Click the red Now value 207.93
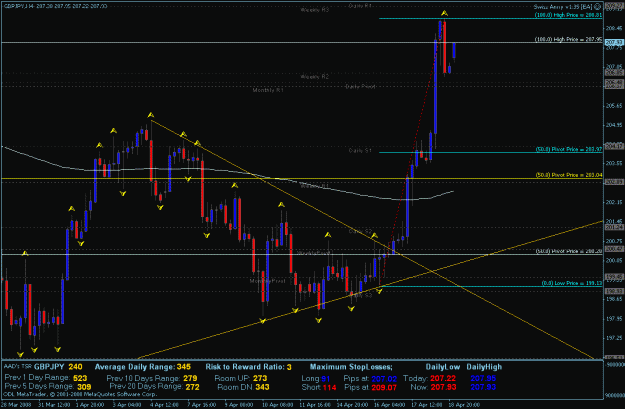Image resolution: width=625 pixels, height=409 pixels. coord(443,387)
